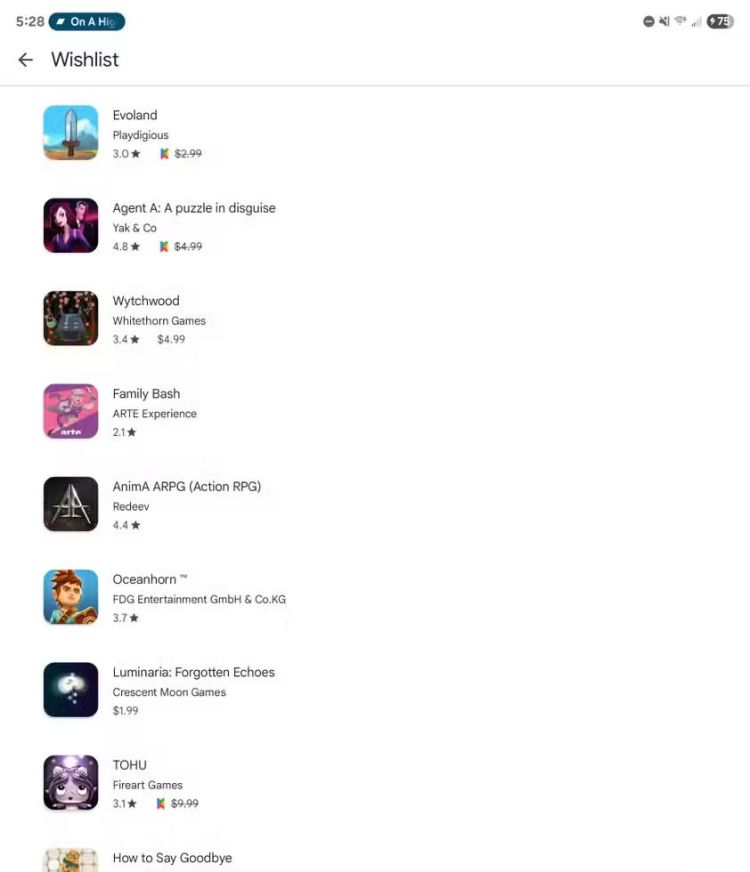Select the AnimA ARPG (Action RPG) title

pyautogui.click(x=187, y=487)
